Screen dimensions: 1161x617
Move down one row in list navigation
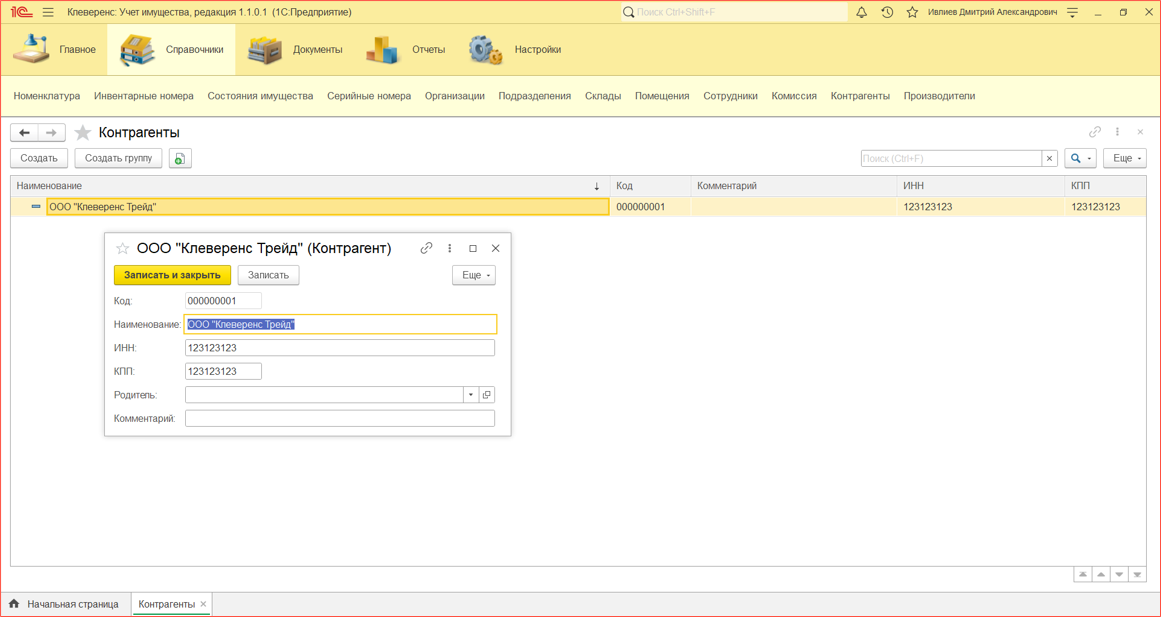[x=1119, y=574]
